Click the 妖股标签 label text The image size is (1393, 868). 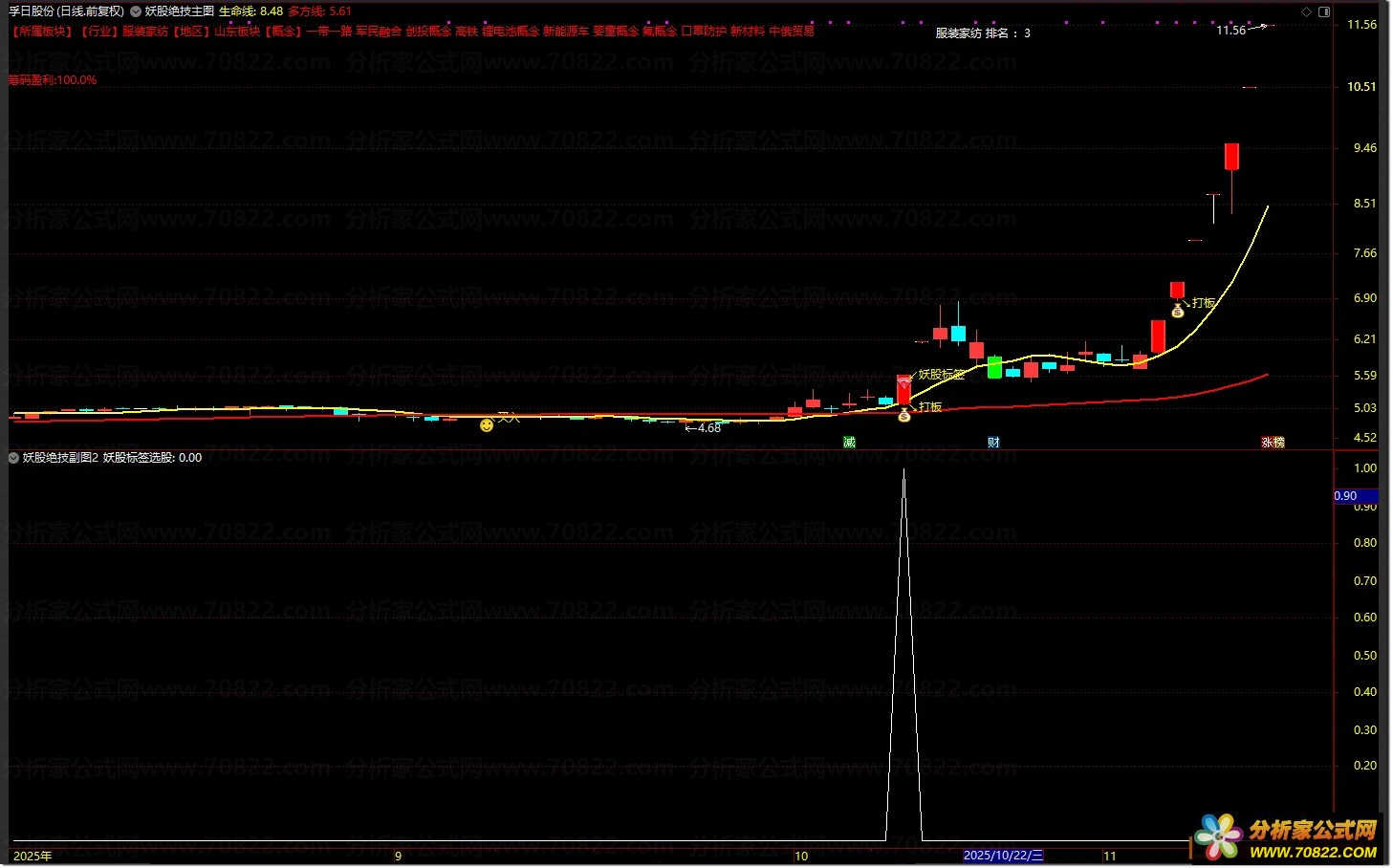pos(942,375)
